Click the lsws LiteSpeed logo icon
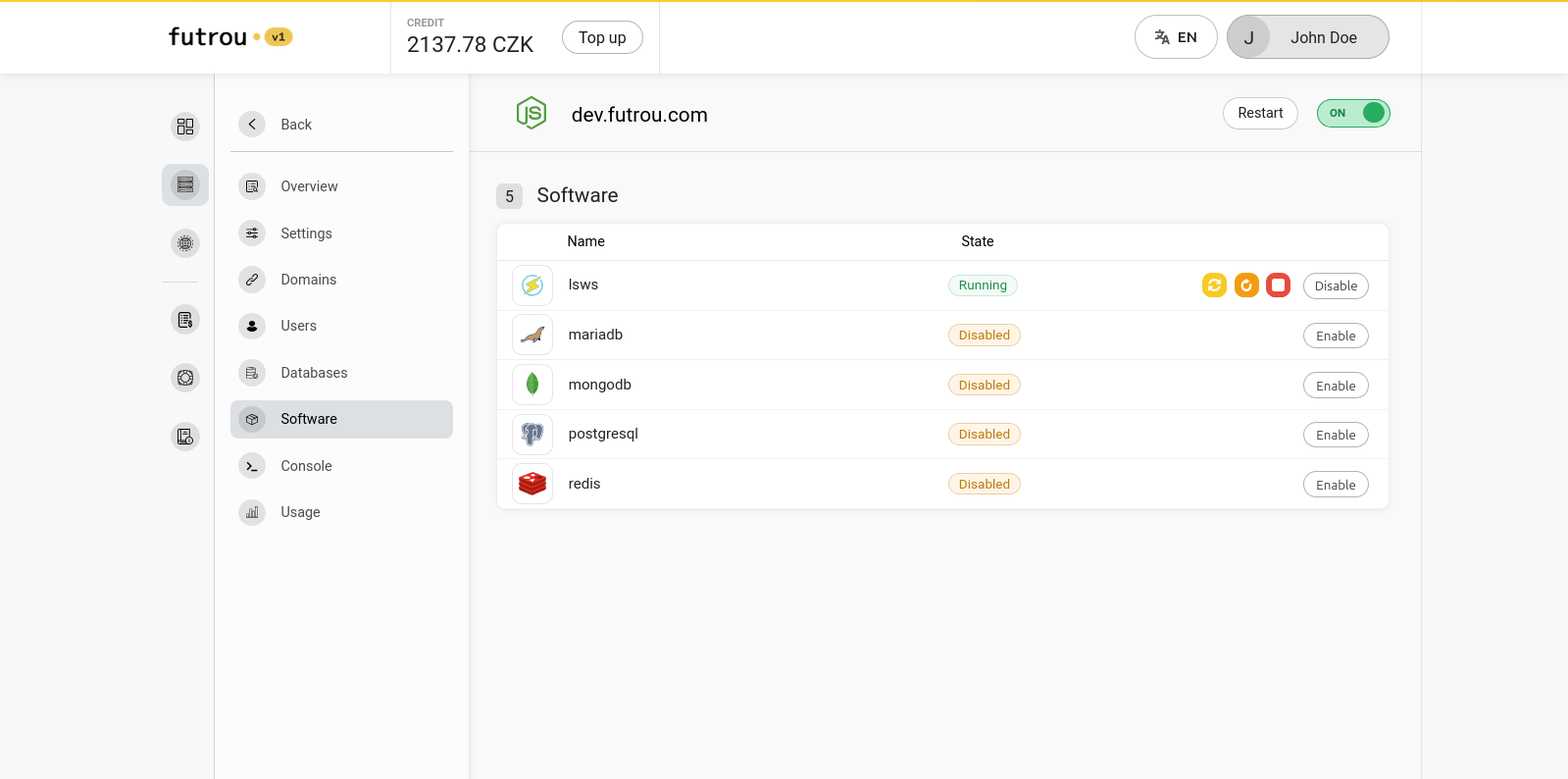This screenshot has height=779, width=1568. tap(532, 286)
